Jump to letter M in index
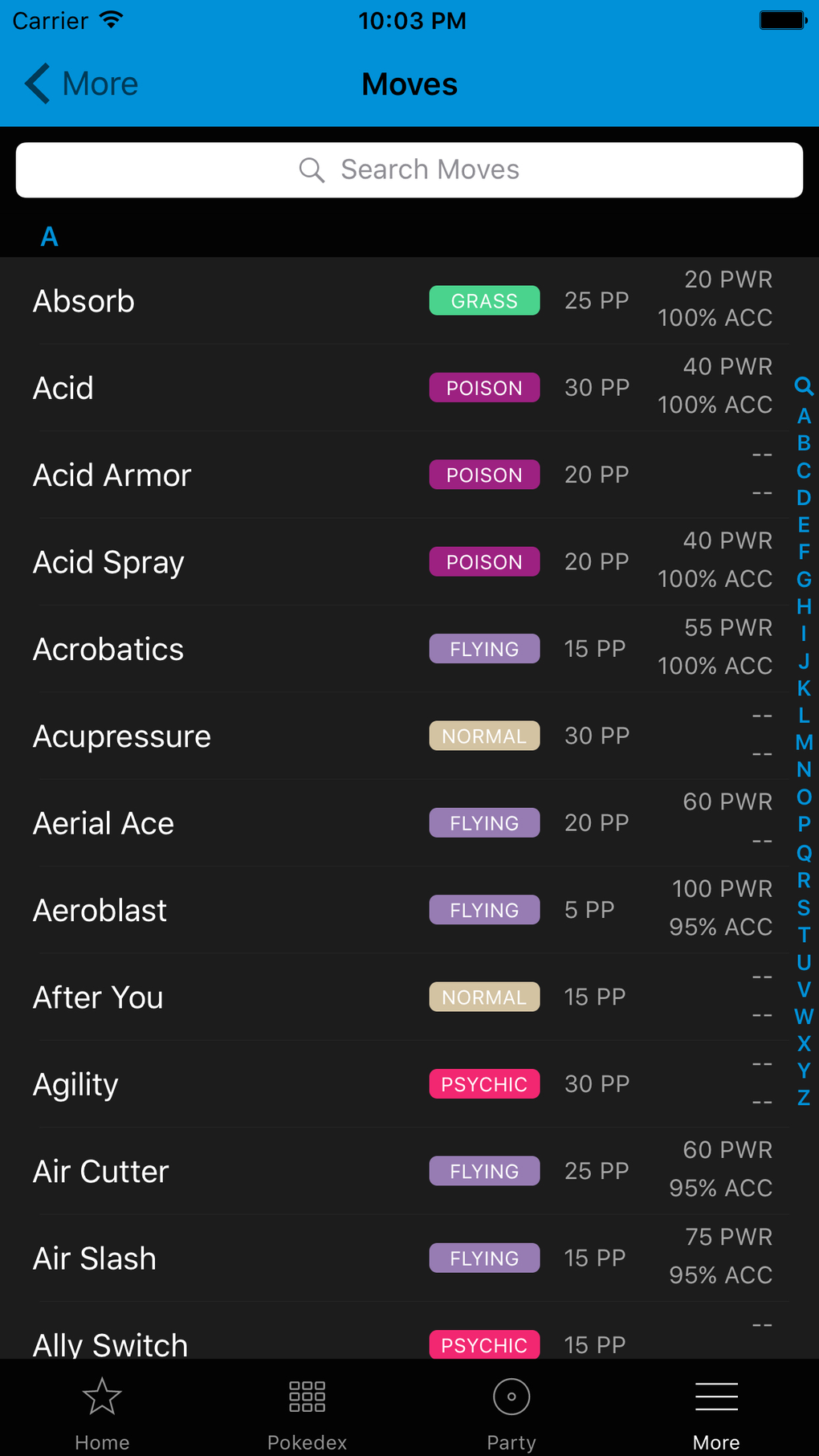The width and height of the screenshot is (819, 1456). click(804, 742)
